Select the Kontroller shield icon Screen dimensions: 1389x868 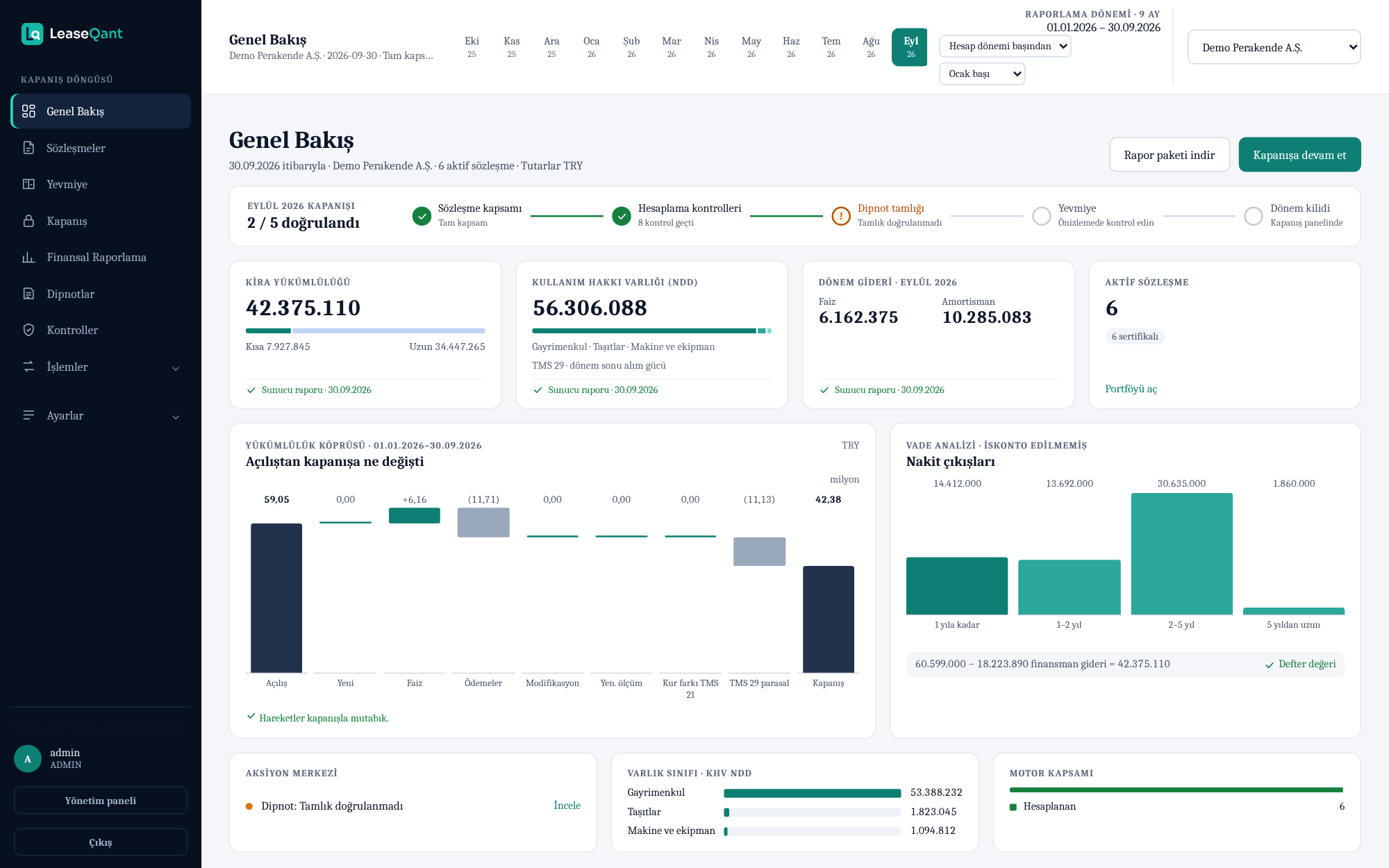coord(28,330)
